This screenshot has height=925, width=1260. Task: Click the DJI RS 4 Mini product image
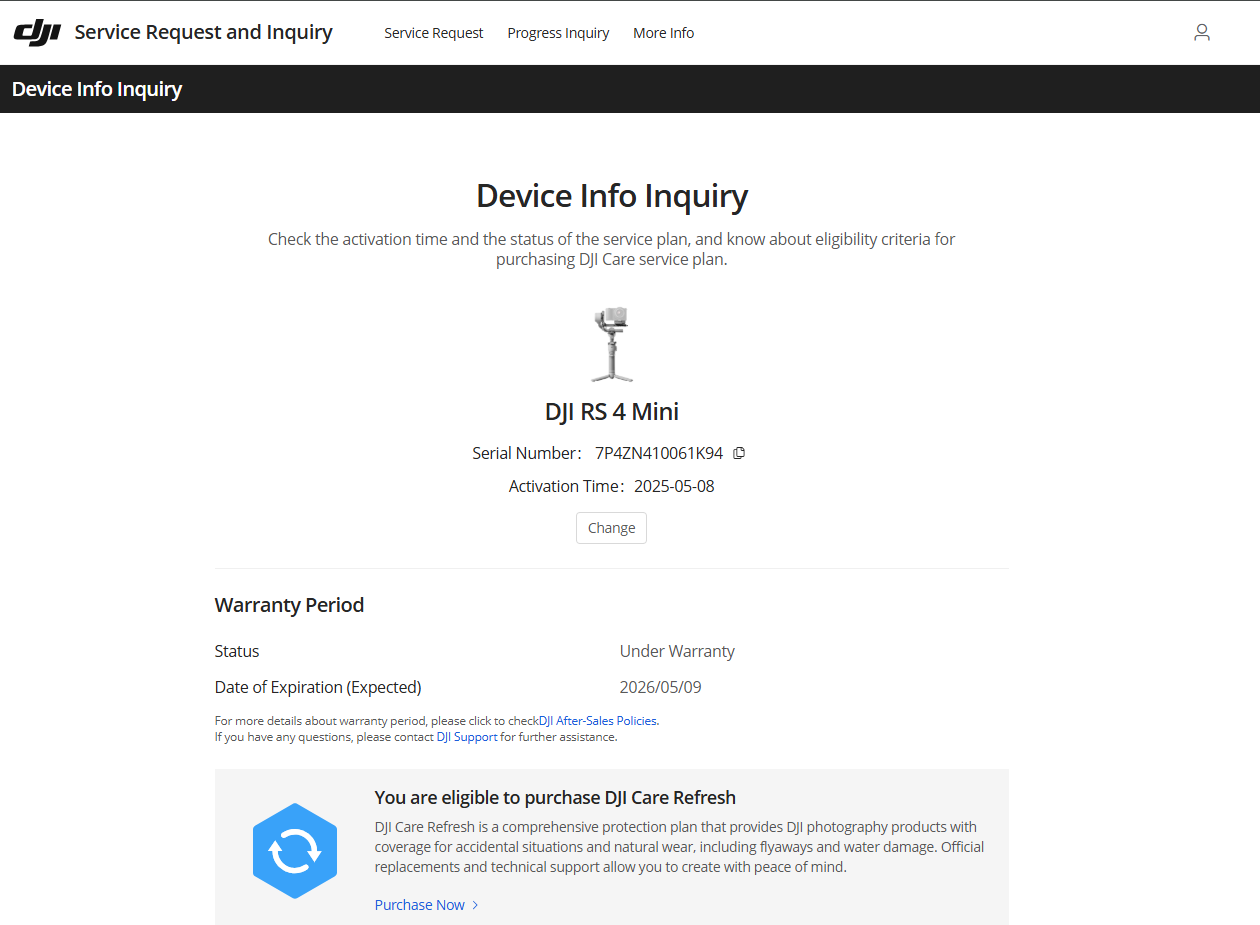(x=611, y=345)
